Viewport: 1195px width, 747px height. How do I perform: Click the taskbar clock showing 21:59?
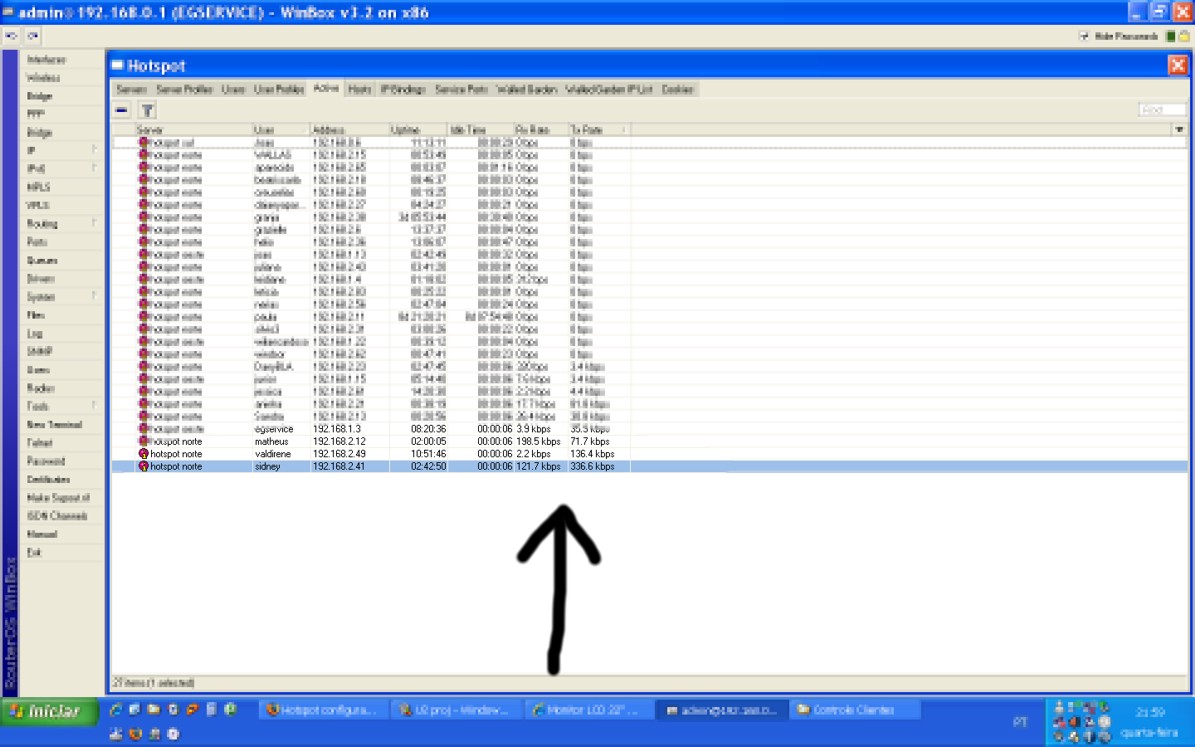(1150, 713)
